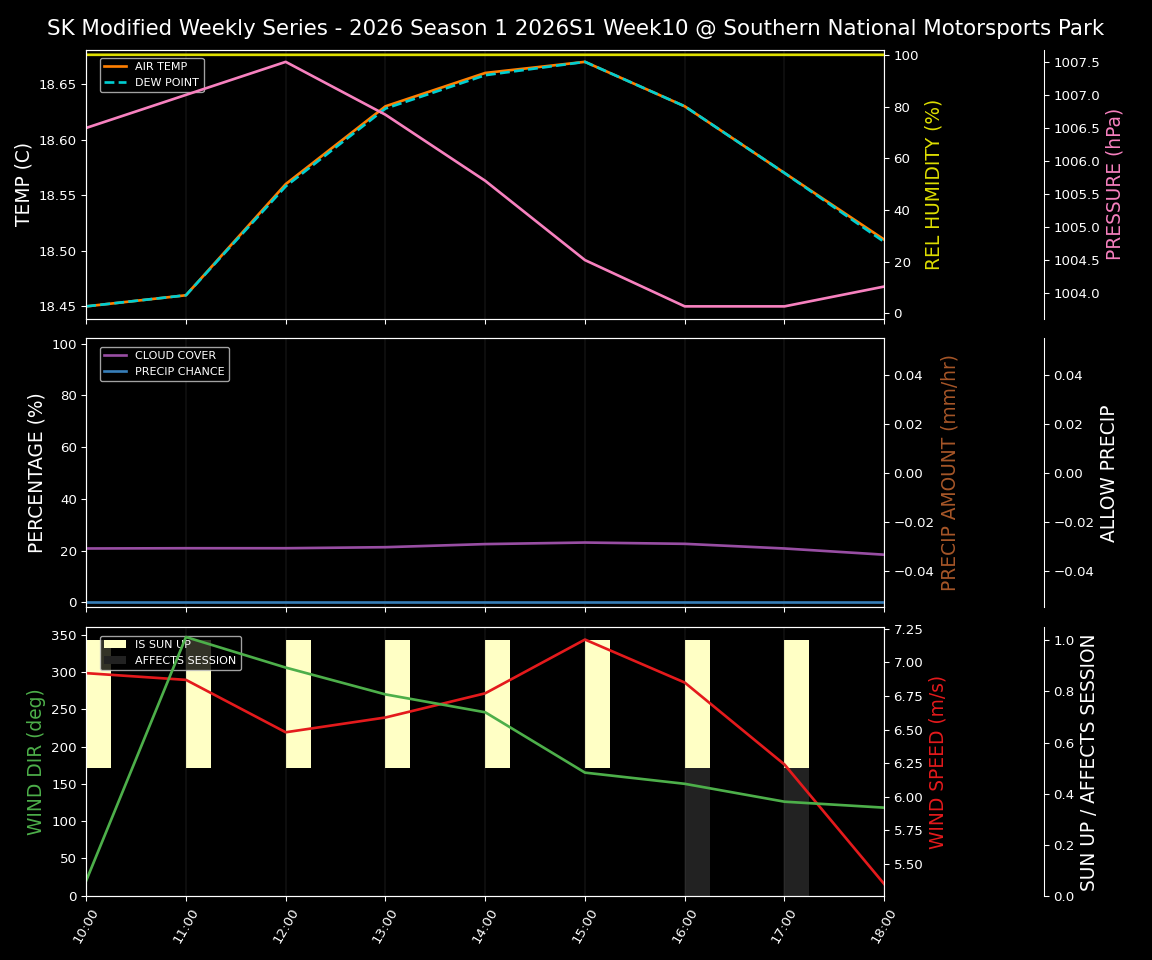Click the orange AIR TEMP color swatch

115,68
